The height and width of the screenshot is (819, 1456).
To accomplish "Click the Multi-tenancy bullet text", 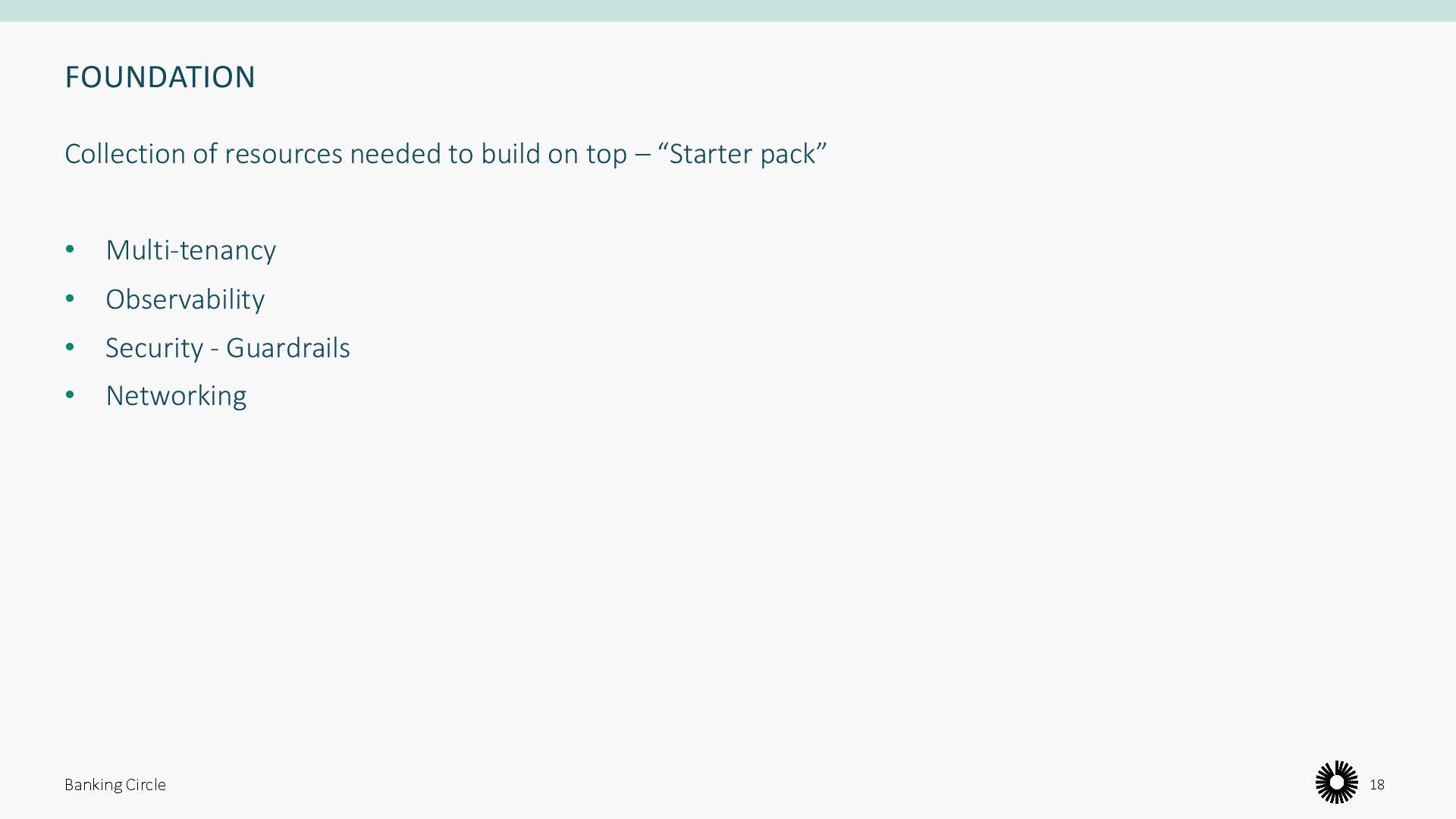I will [190, 250].
